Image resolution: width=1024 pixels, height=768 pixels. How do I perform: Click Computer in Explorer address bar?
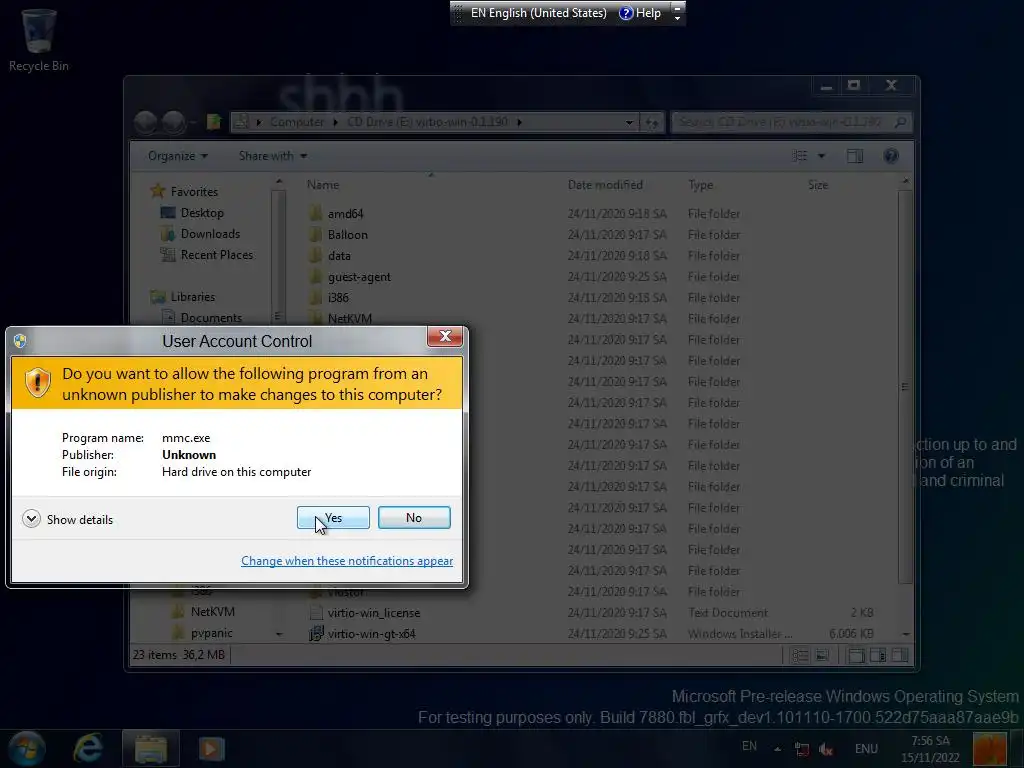(296, 122)
